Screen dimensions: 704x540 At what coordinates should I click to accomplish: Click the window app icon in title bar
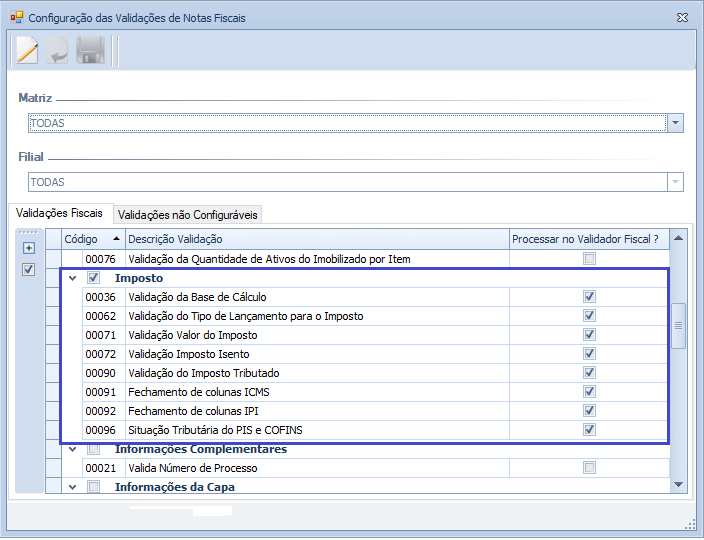pyautogui.click(x=15, y=18)
